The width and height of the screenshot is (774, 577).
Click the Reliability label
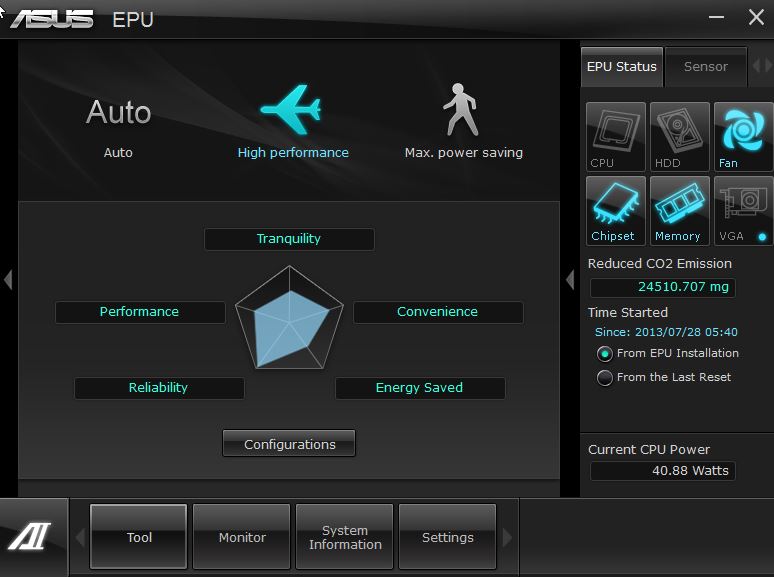point(159,388)
